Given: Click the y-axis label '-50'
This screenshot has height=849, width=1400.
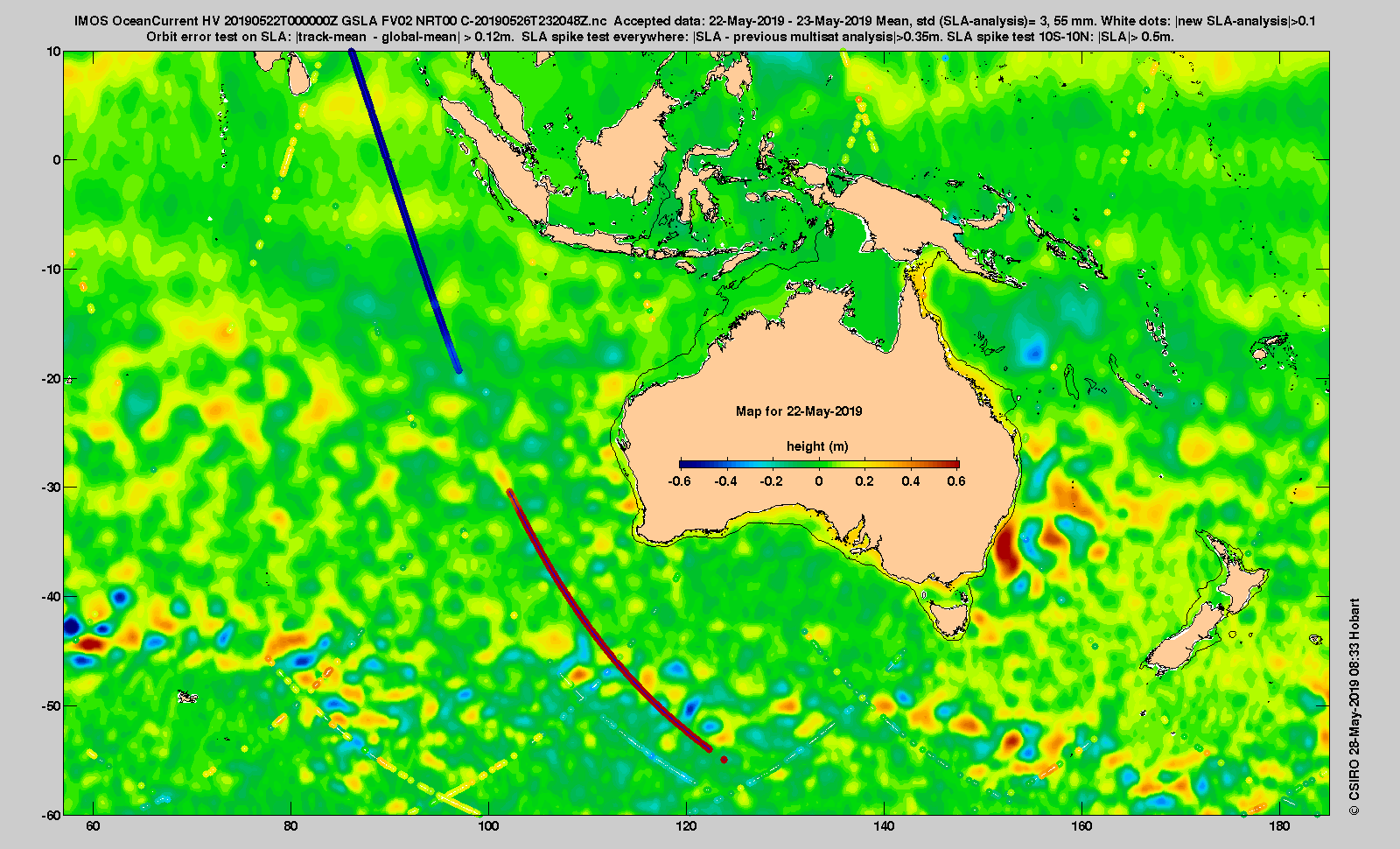Looking at the screenshot, I should click(x=52, y=705).
